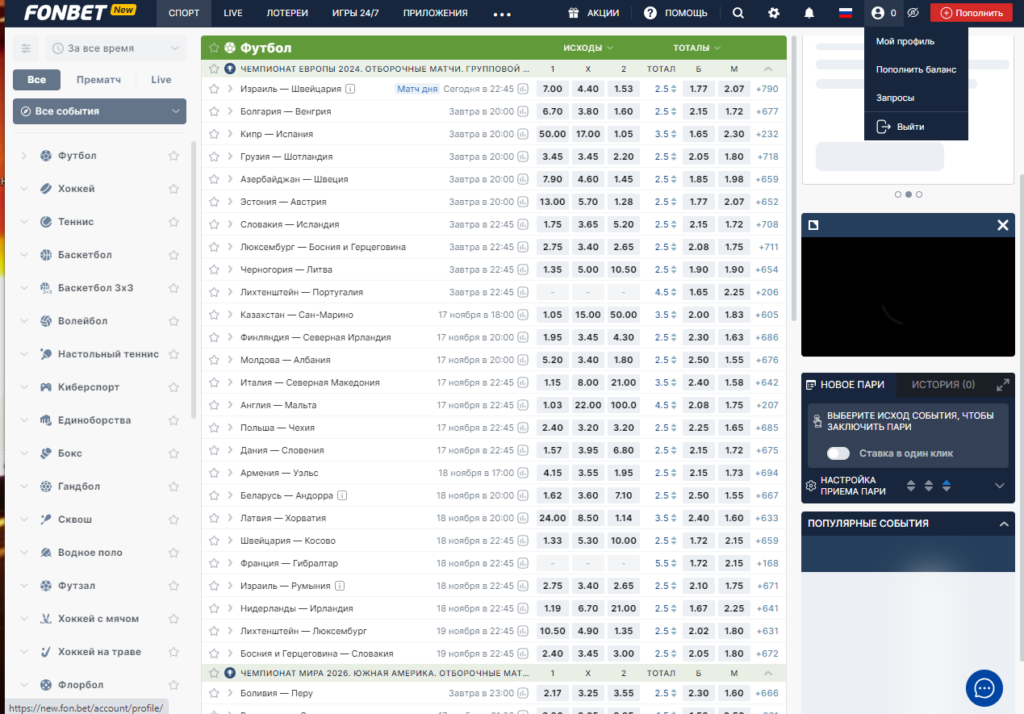
Task: Favorite the Футбол section header star
Action: coord(214,48)
